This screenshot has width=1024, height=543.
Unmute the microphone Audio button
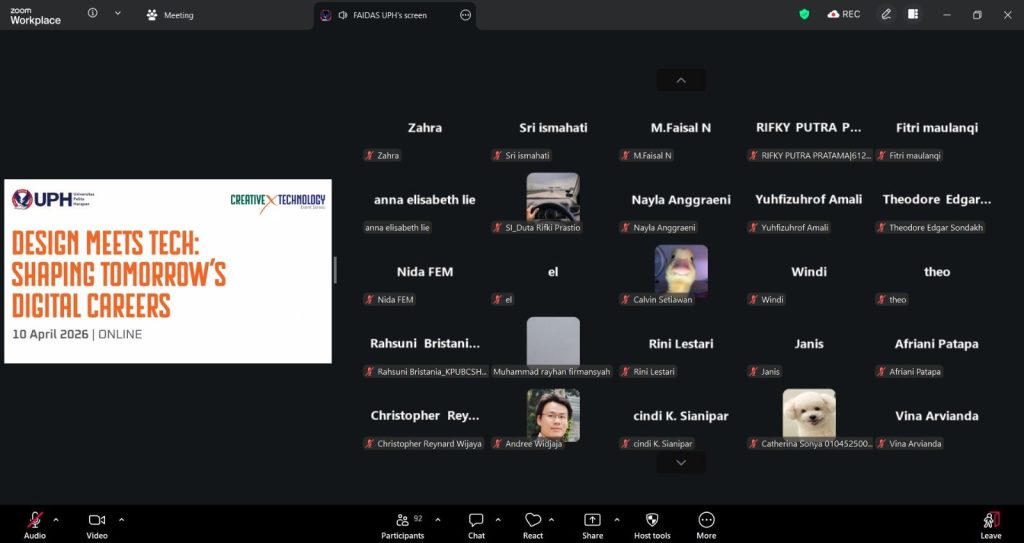point(35,520)
